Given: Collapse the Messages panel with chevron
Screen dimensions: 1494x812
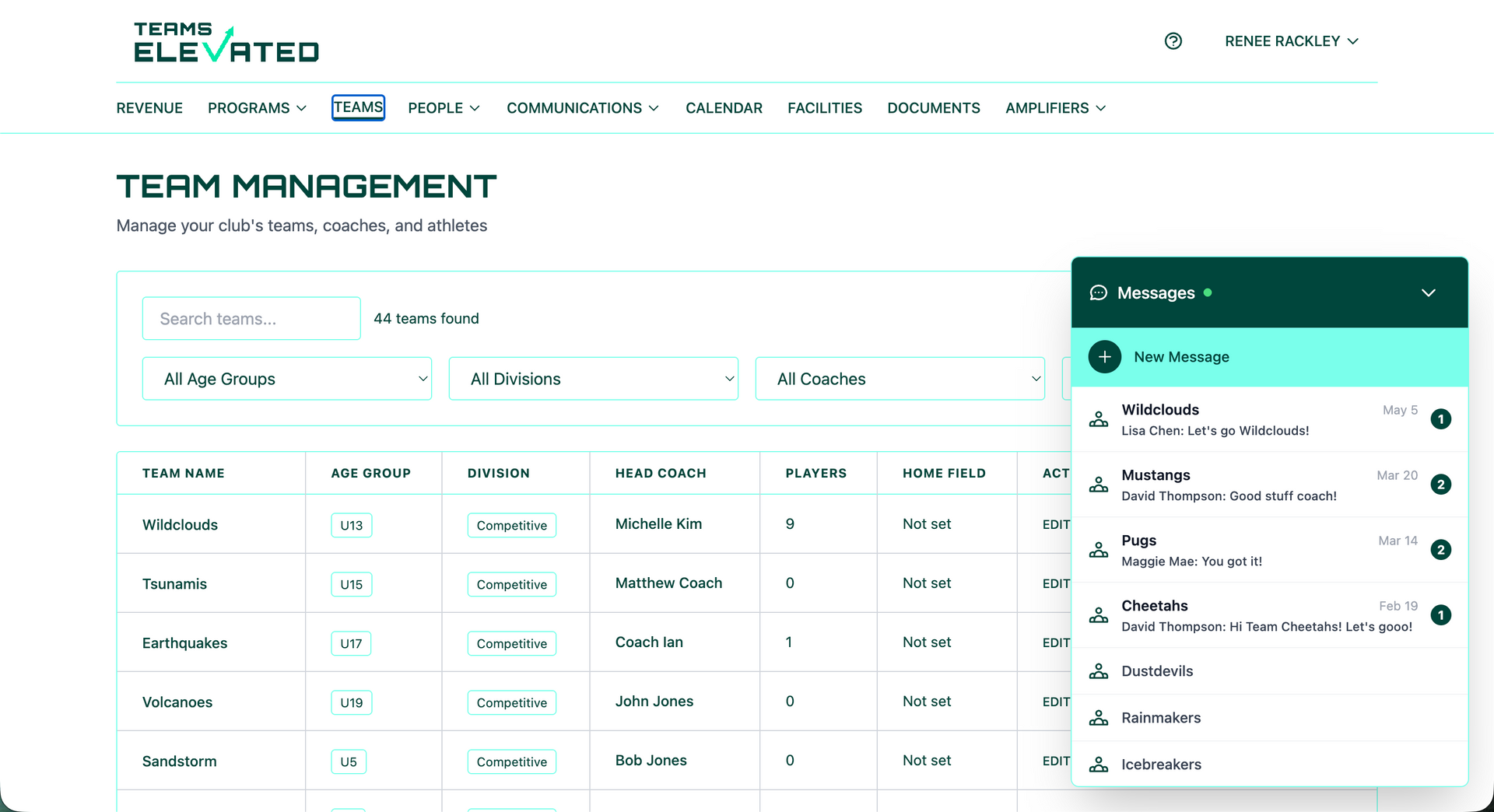Looking at the screenshot, I should click(1428, 293).
